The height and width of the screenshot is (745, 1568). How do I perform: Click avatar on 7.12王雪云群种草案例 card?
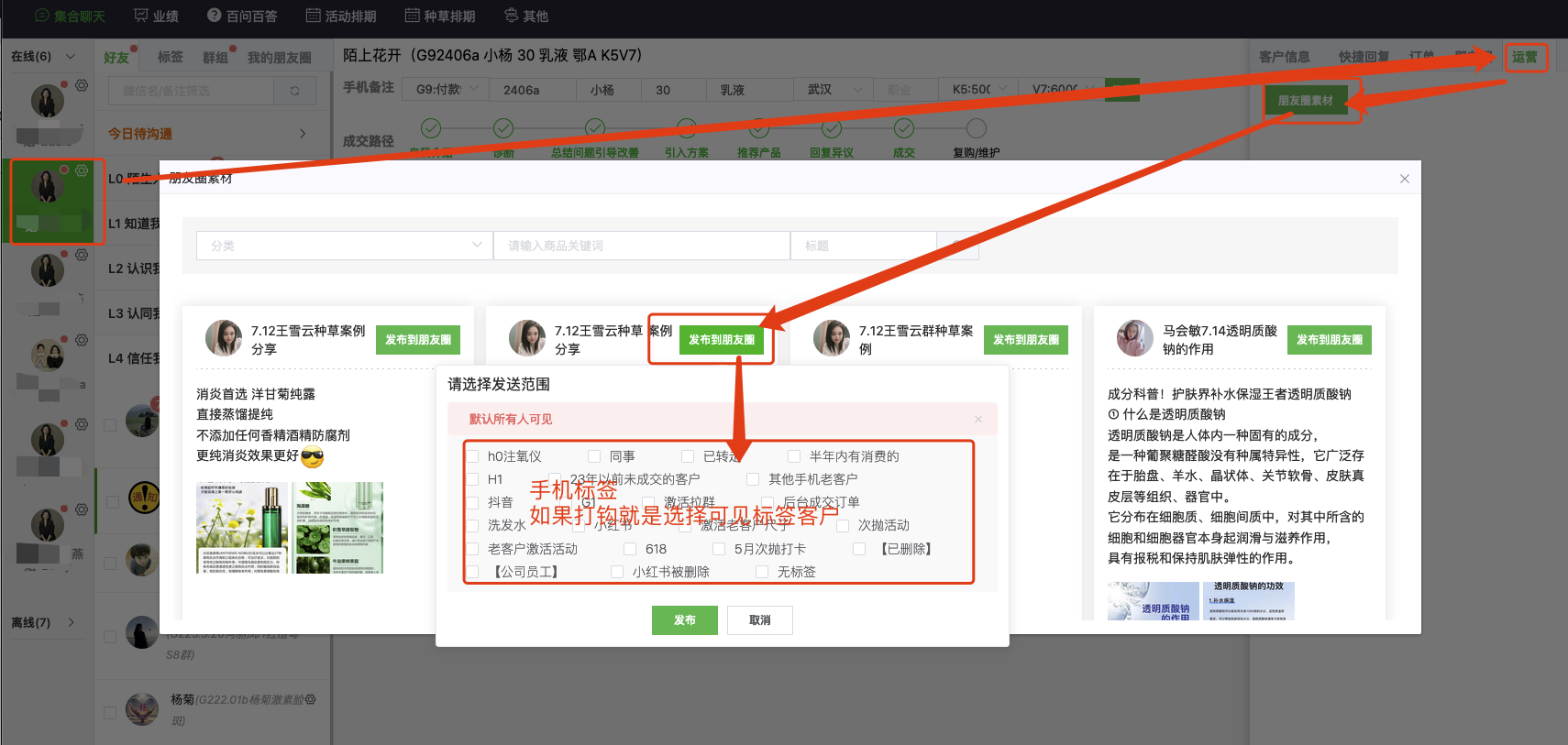[832, 338]
